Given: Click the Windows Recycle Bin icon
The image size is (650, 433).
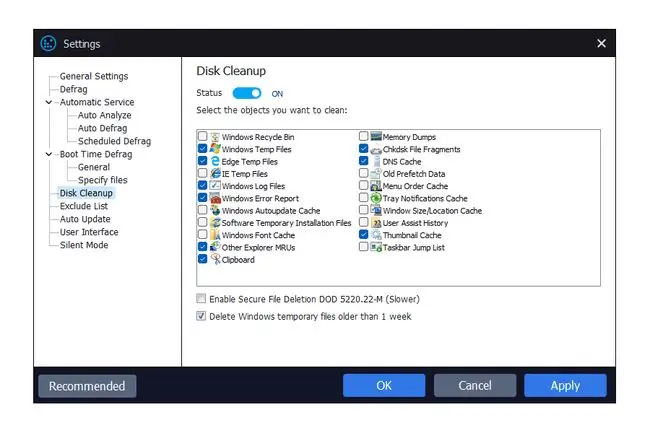Looking at the screenshot, I should pyautogui.click(x=215, y=137).
